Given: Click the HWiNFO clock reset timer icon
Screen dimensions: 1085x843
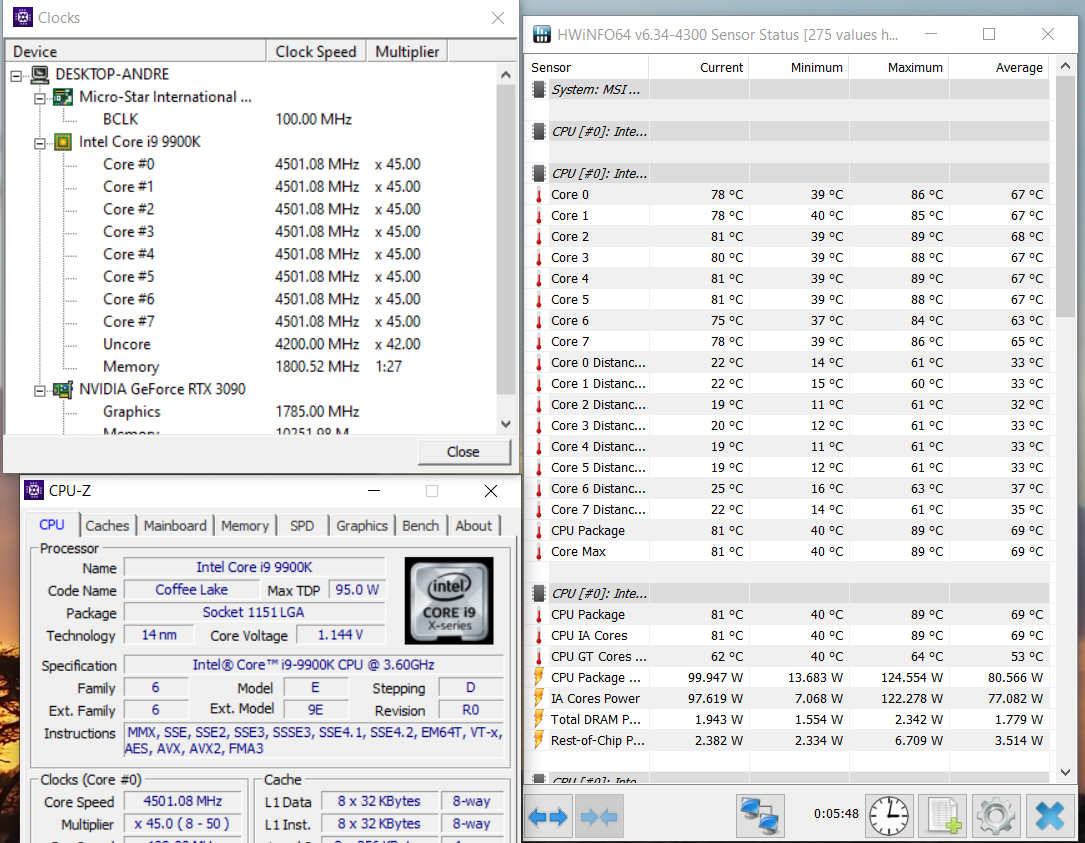Looking at the screenshot, I should click(x=888, y=817).
